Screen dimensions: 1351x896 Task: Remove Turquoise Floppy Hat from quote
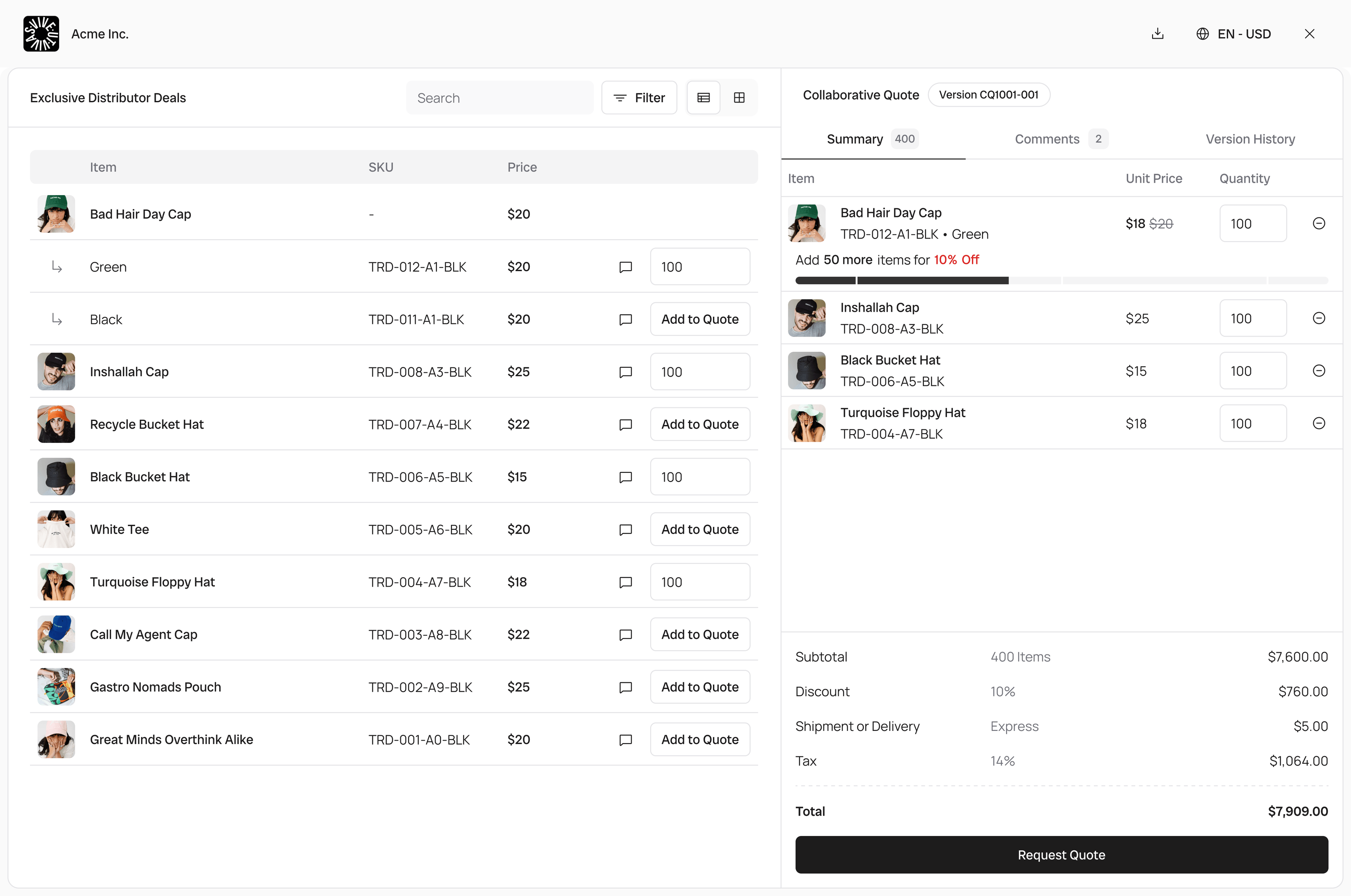pos(1318,424)
